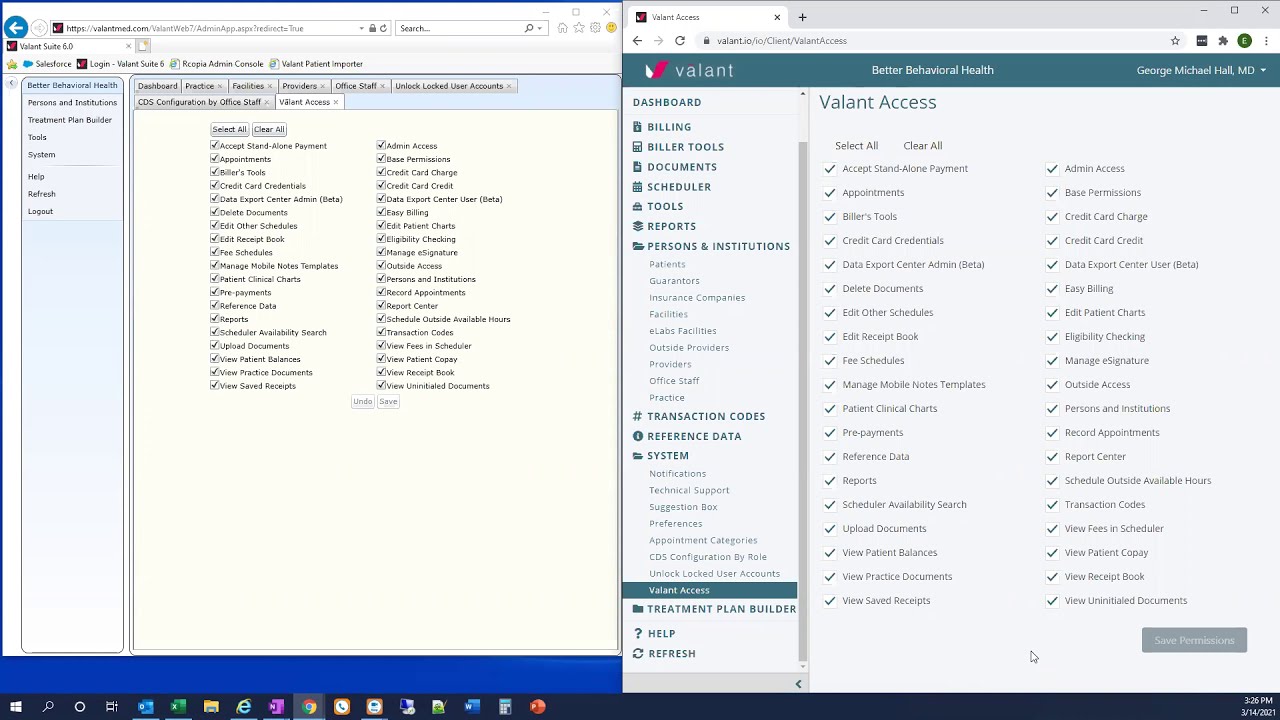Refresh page in Internet Explorer address bar
Viewport: 1280px width, 720px height.
tap(383, 28)
